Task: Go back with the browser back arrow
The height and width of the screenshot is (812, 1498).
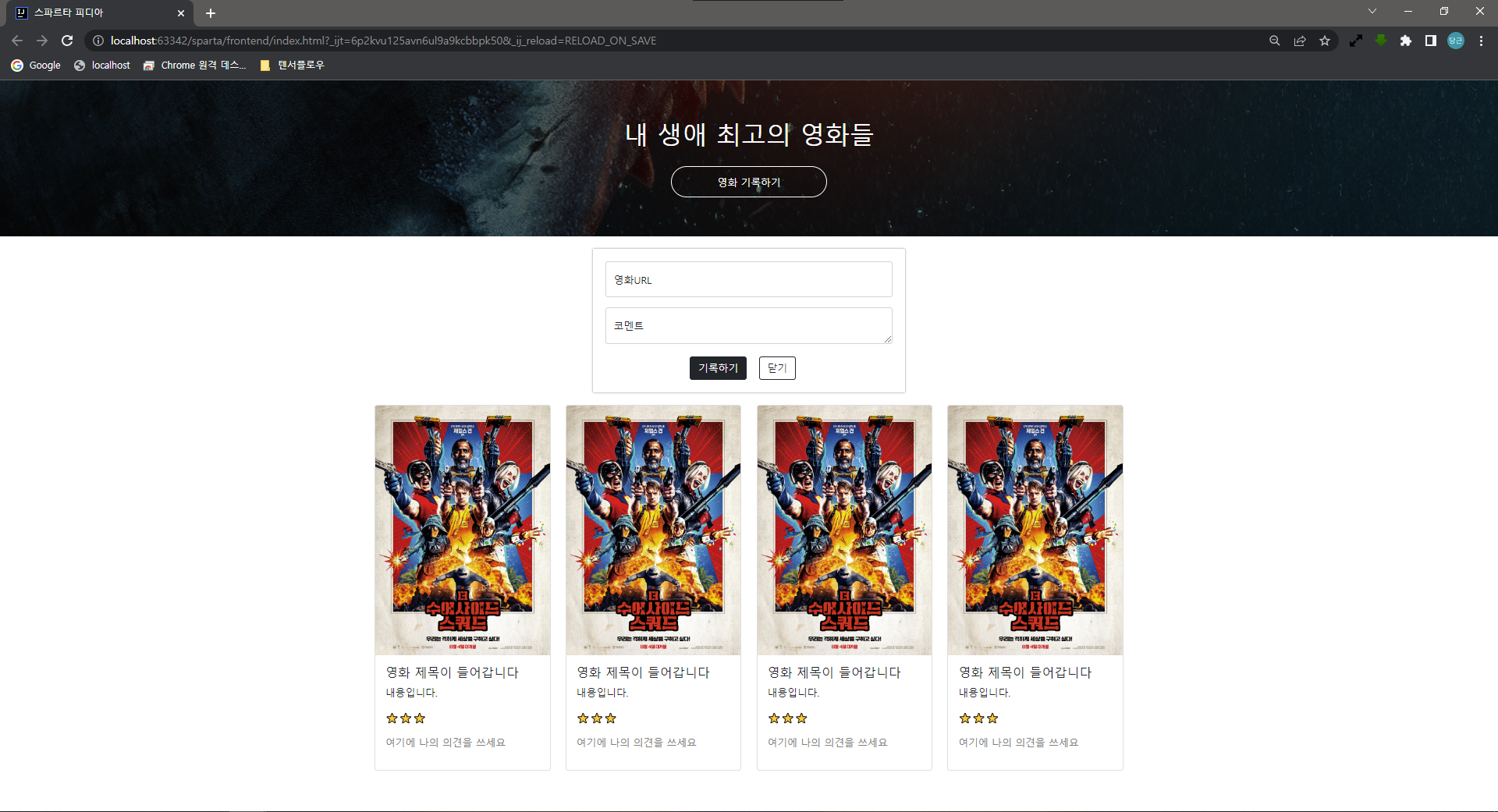Action: [x=17, y=41]
